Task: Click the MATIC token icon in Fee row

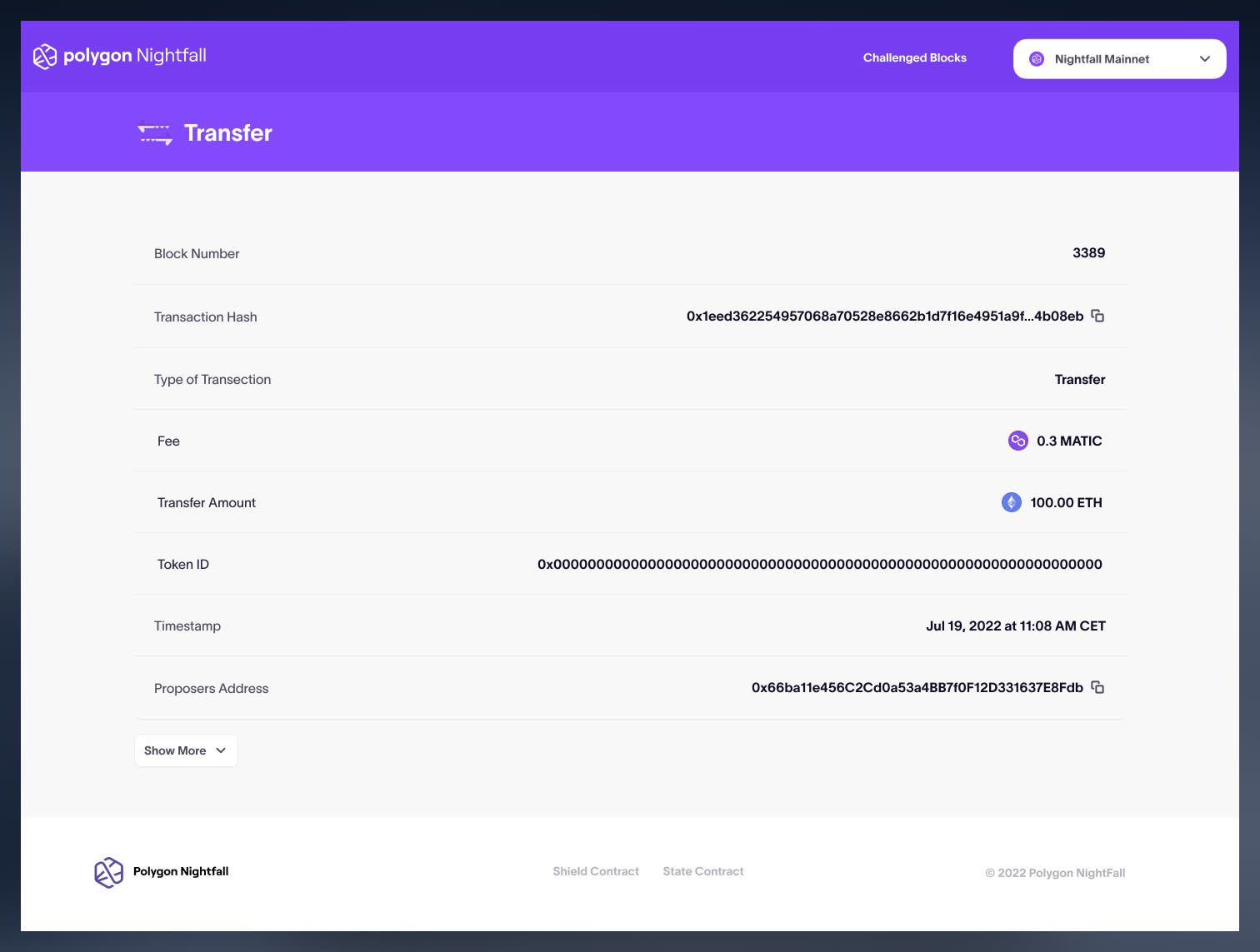Action: [1017, 441]
